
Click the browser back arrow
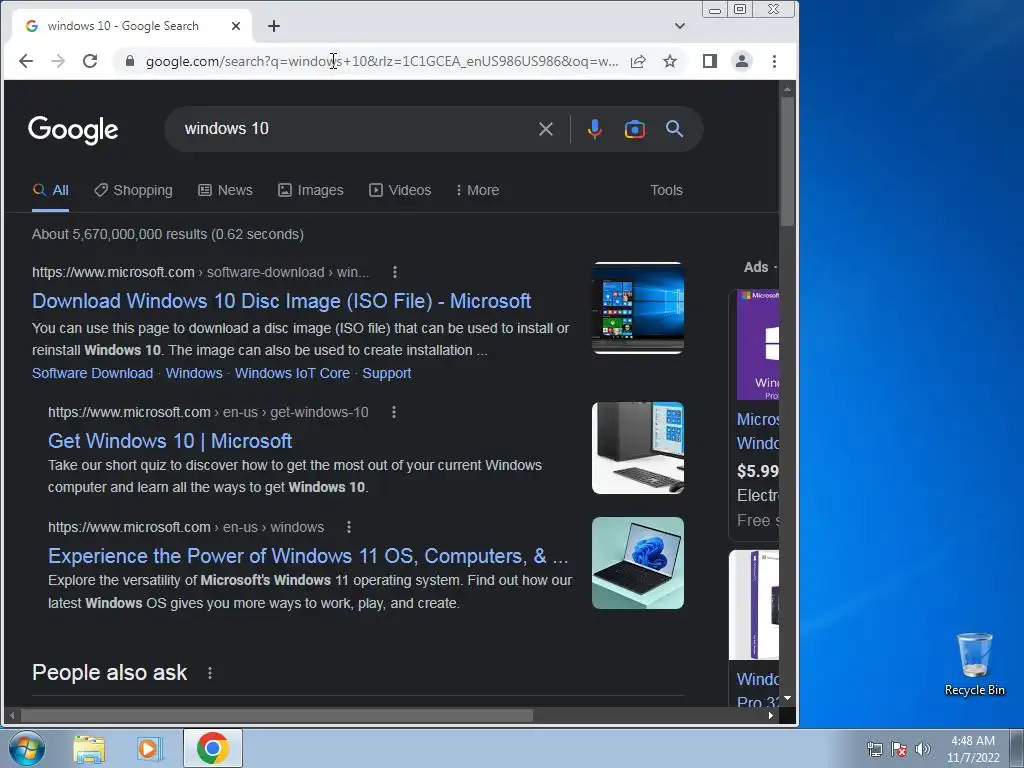point(25,61)
